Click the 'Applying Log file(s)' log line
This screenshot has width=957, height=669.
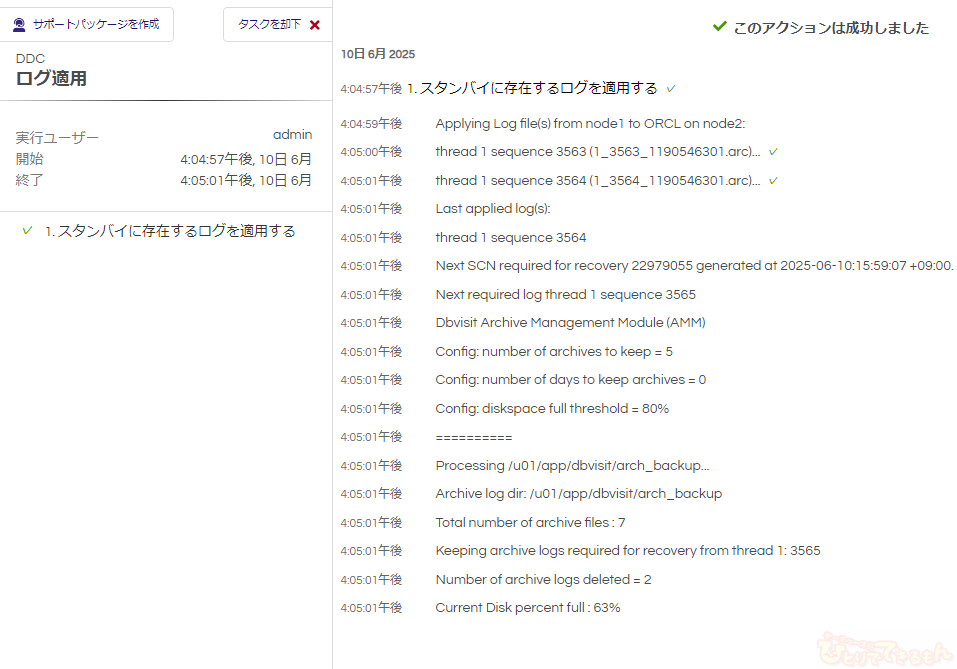[x=590, y=124]
